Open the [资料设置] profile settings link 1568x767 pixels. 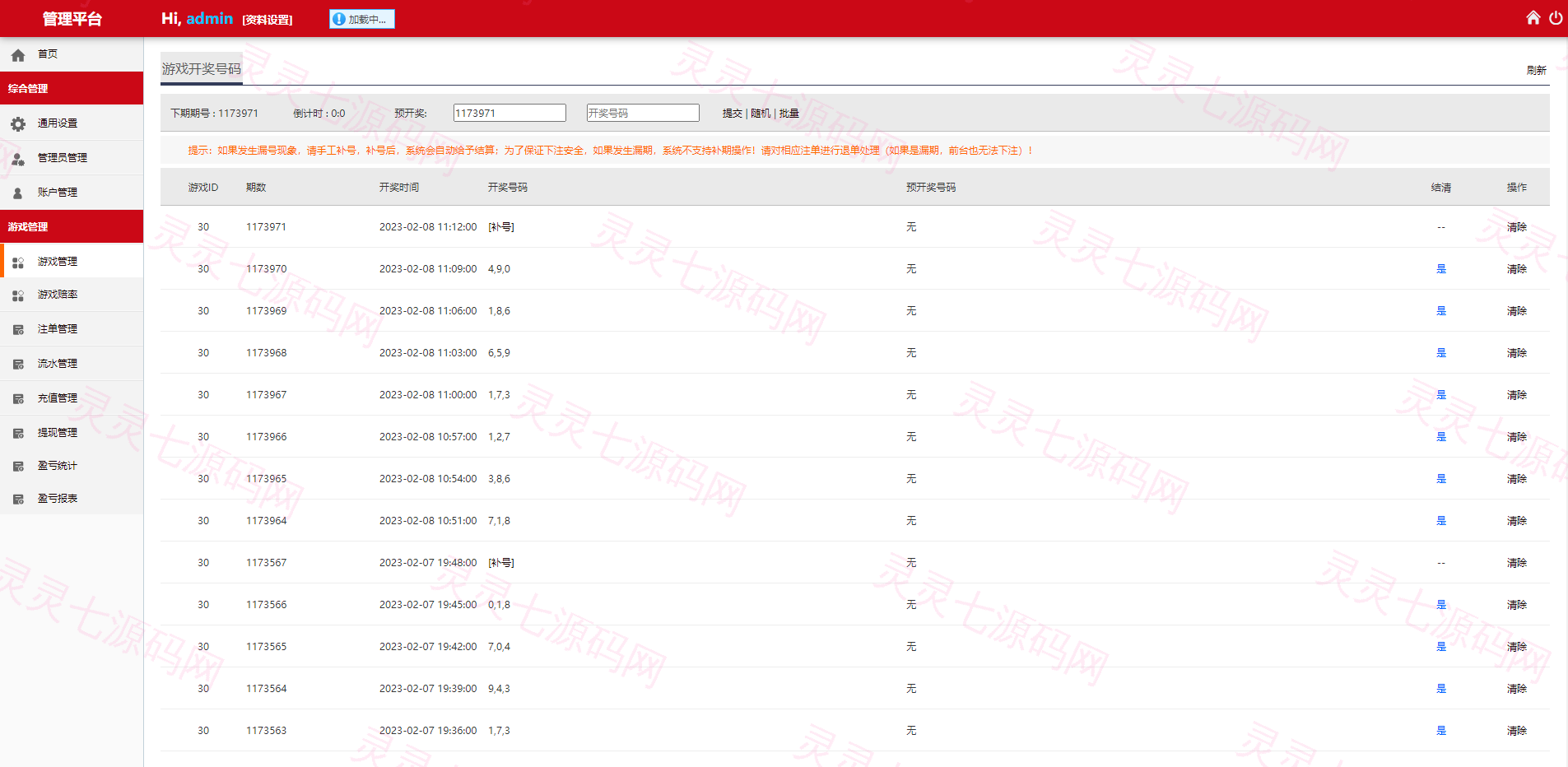[x=268, y=20]
